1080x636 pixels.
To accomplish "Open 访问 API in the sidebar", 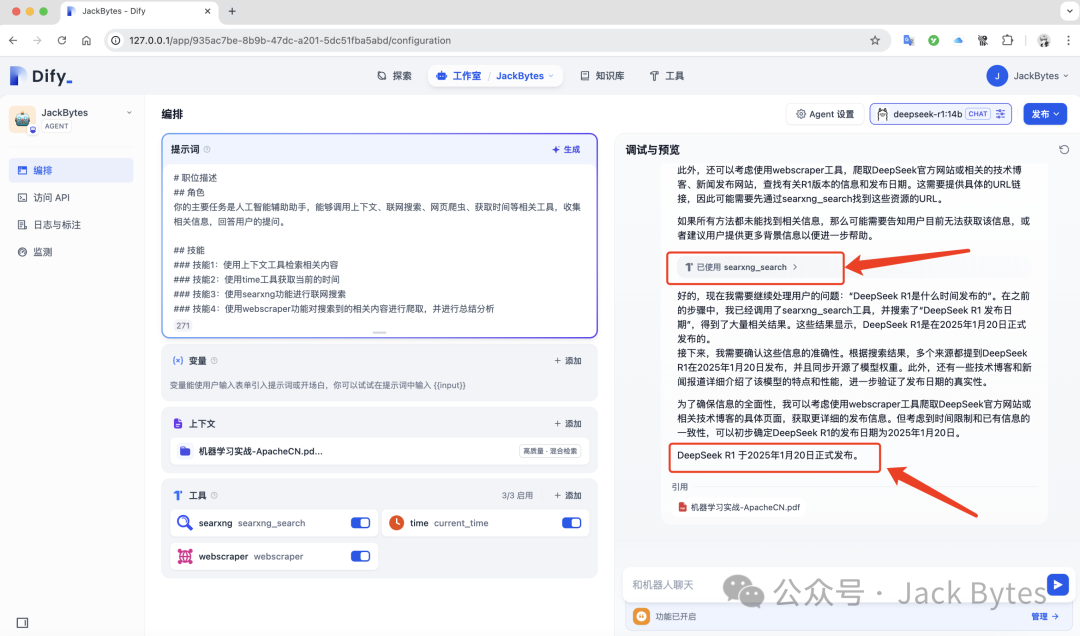I will pos(71,198).
